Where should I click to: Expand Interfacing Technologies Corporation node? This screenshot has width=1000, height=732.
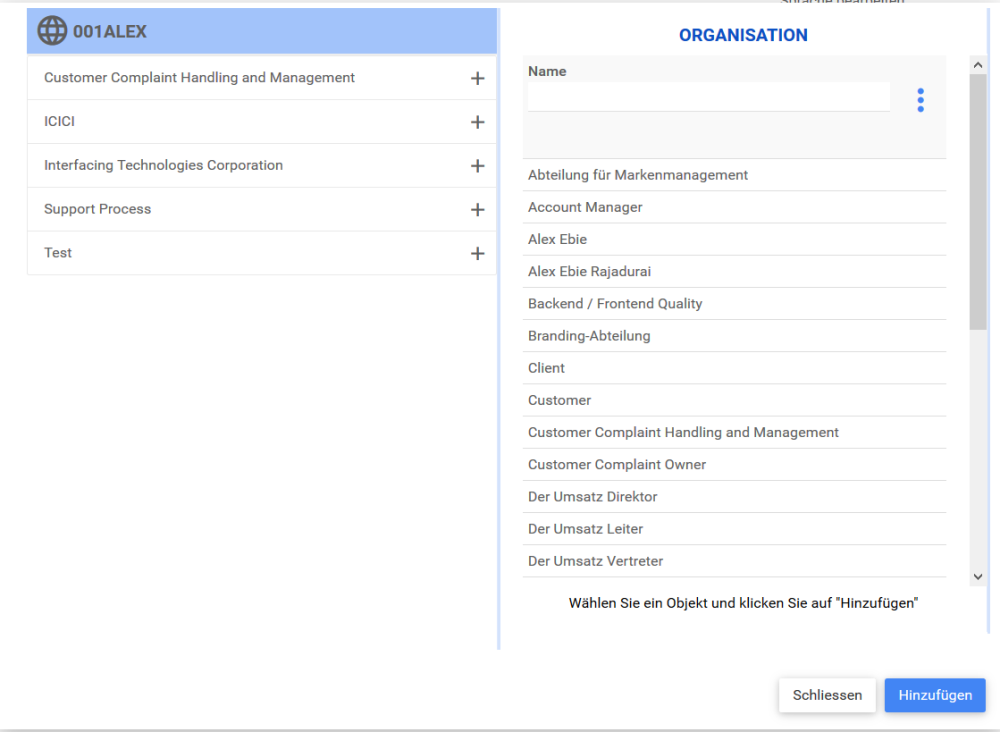477,166
